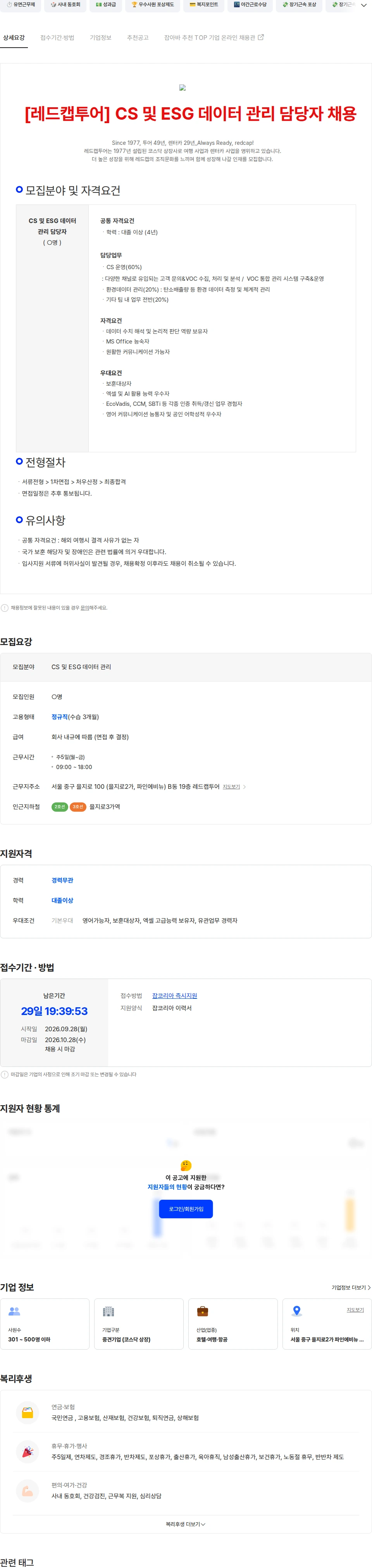Click the 을지로3가역 station name
This screenshot has width=372, height=1568.
(x=105, y=807)
